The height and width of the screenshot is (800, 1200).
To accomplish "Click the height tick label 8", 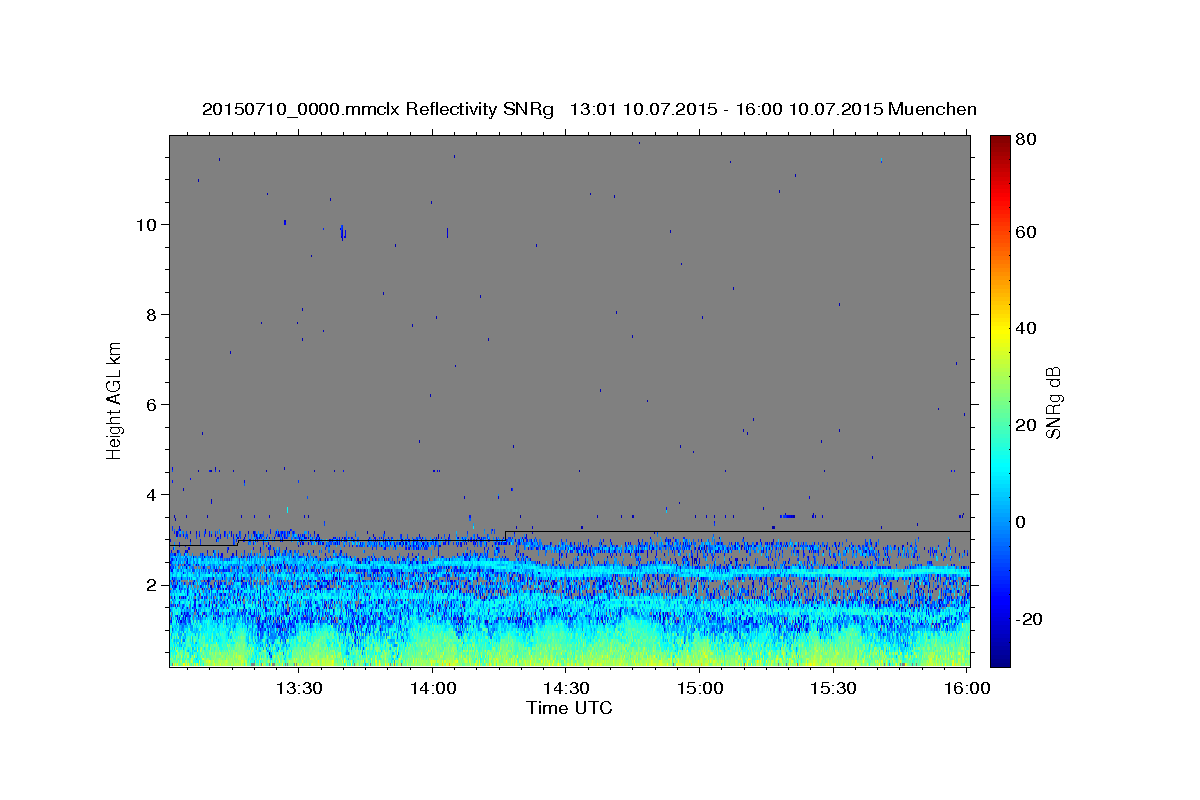I will point(154,314).
